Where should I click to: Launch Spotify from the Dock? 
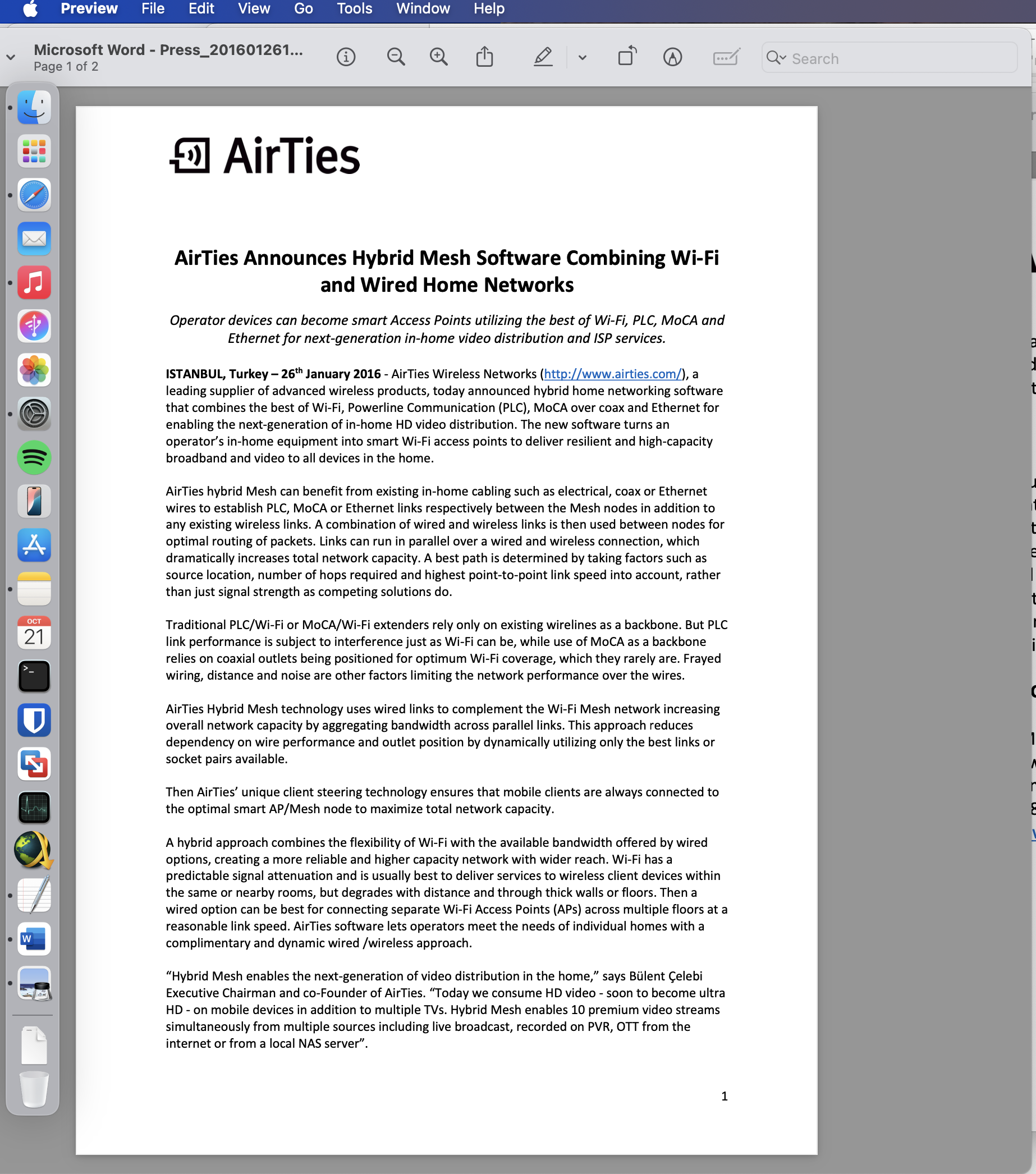coord(34,458)
